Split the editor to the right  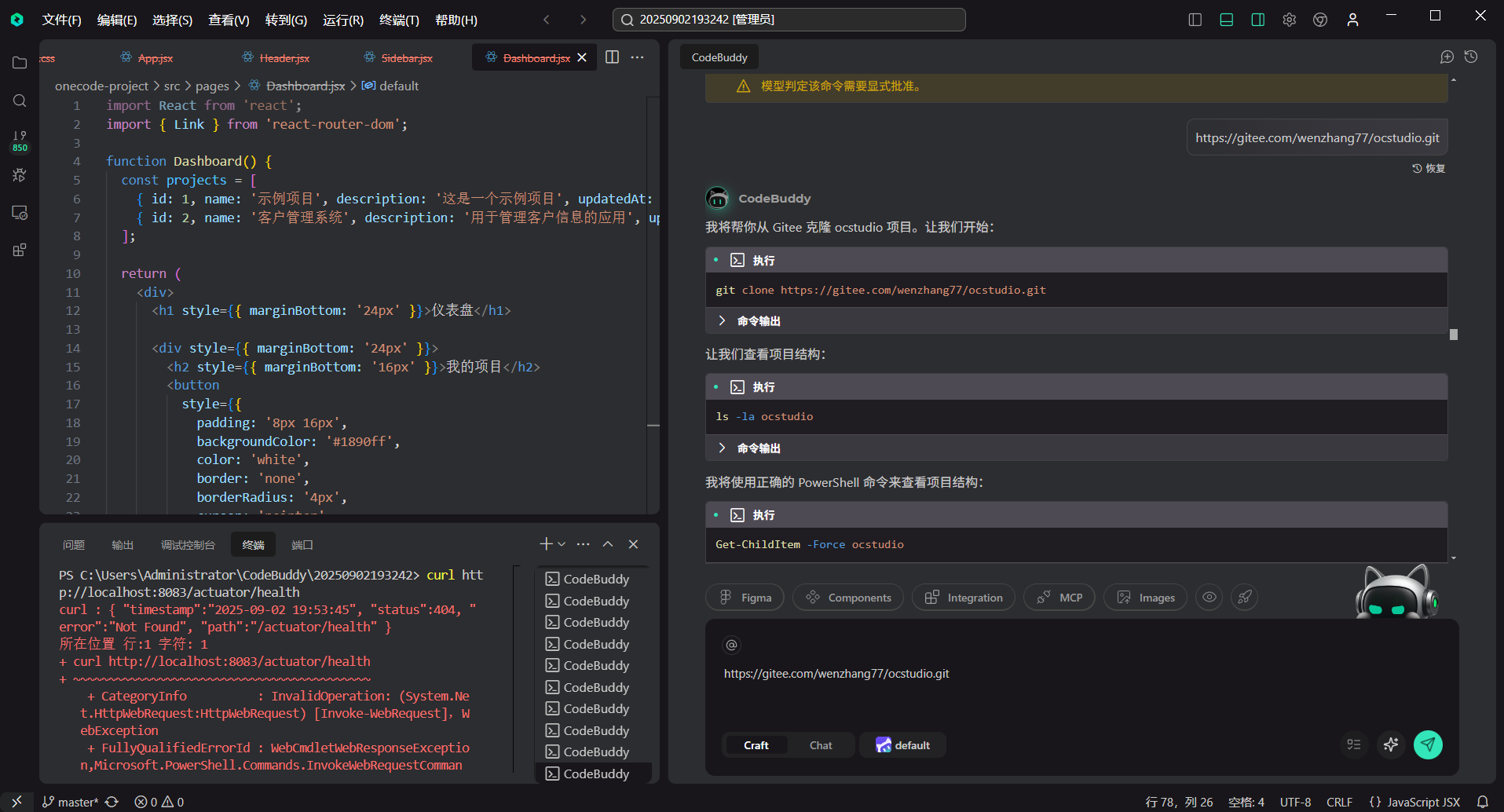tap(613, 57)
